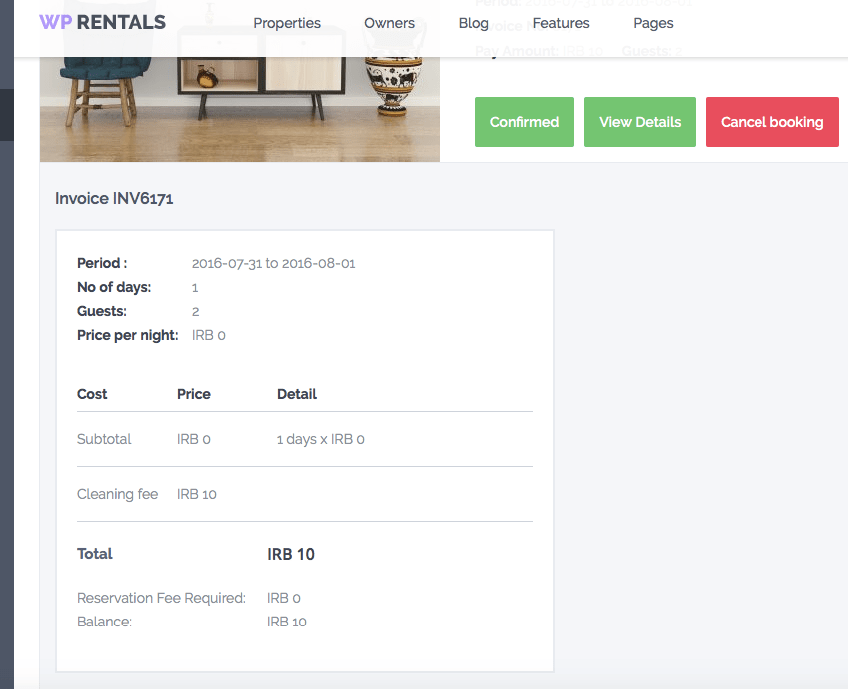
Task: Click the View Details button
Action: click(x=640, y=122)
